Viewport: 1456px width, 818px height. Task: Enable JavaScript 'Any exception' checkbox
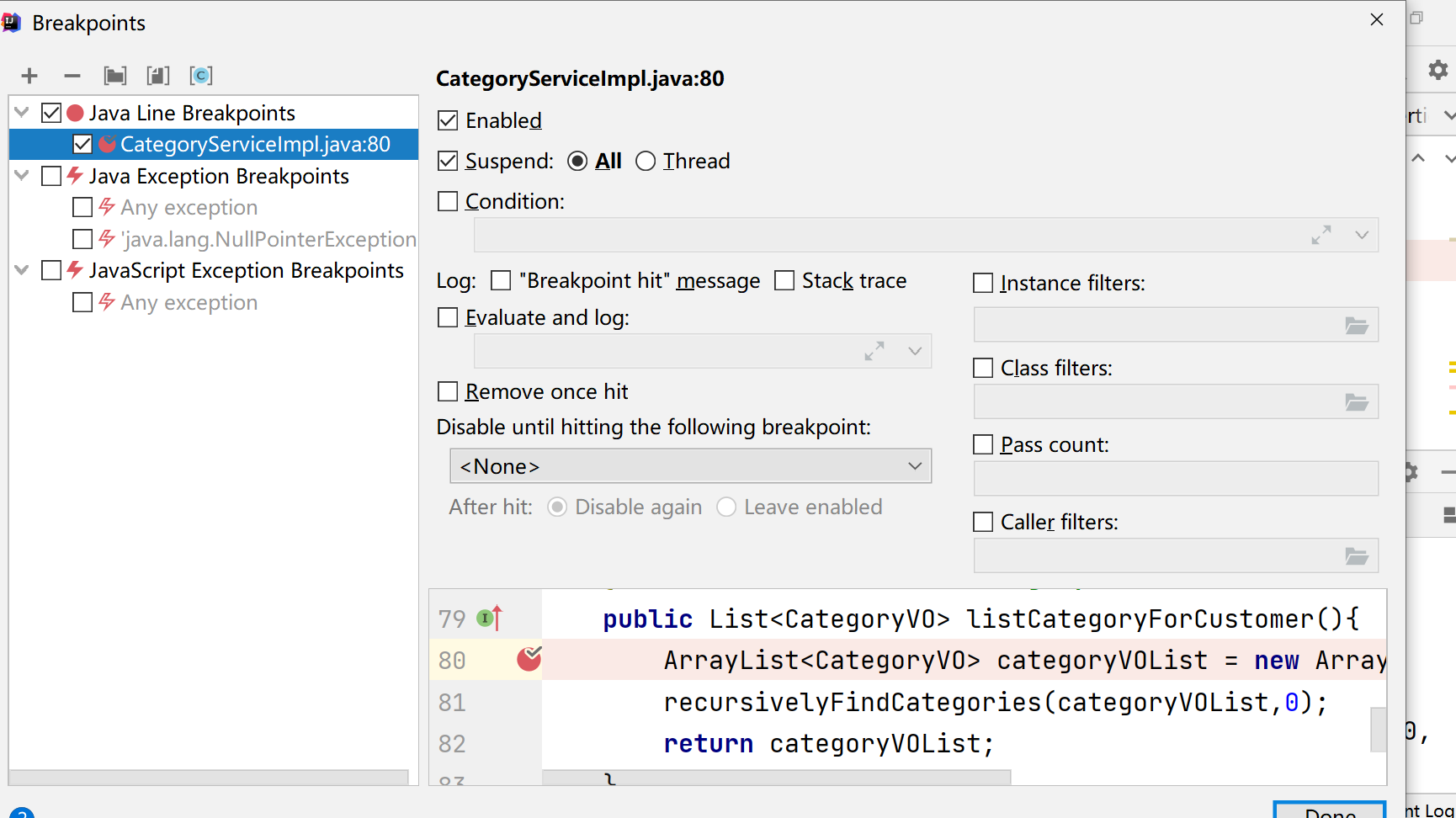click(82, 302)
